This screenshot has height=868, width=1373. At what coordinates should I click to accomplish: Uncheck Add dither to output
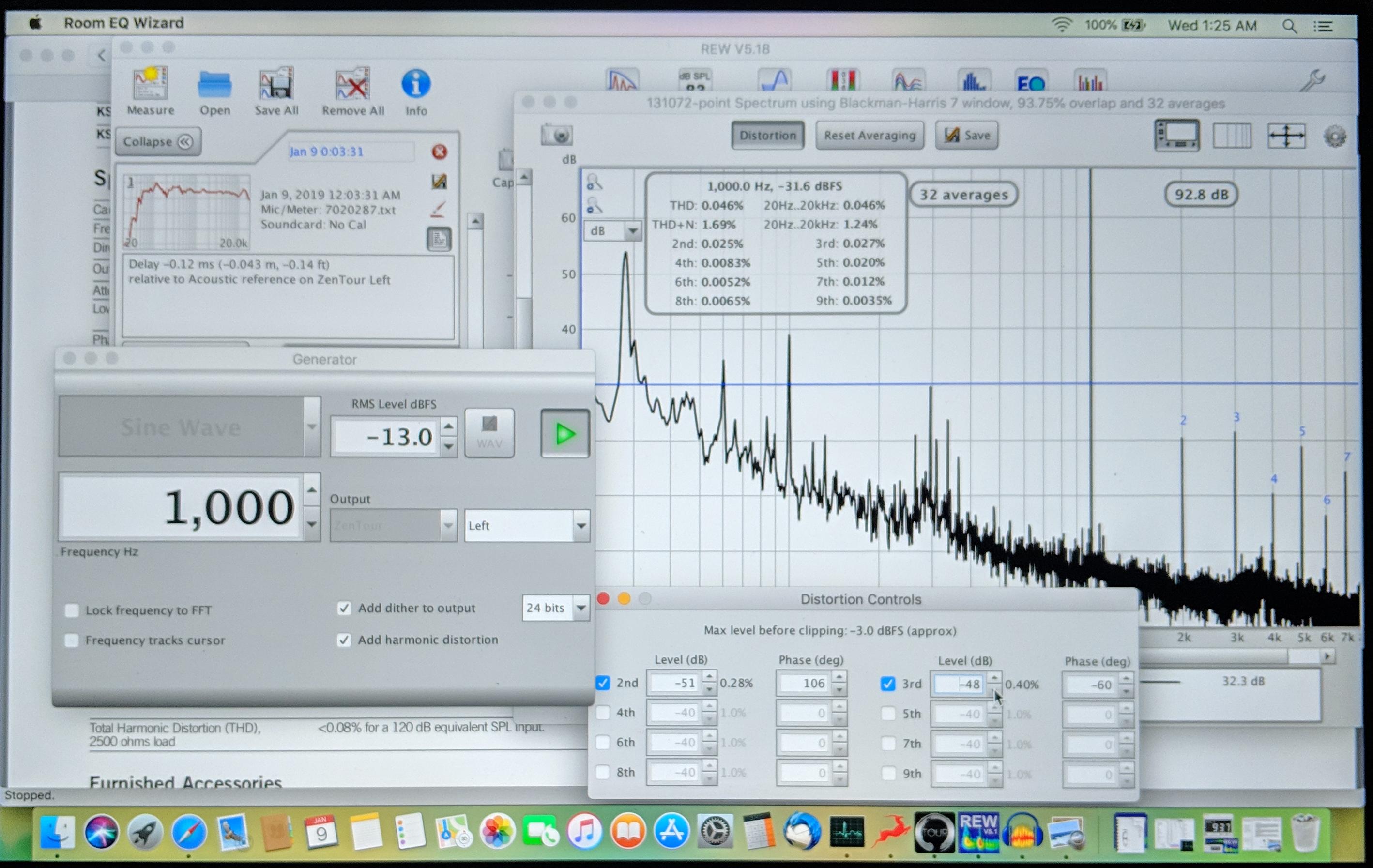tap(344, 608)
